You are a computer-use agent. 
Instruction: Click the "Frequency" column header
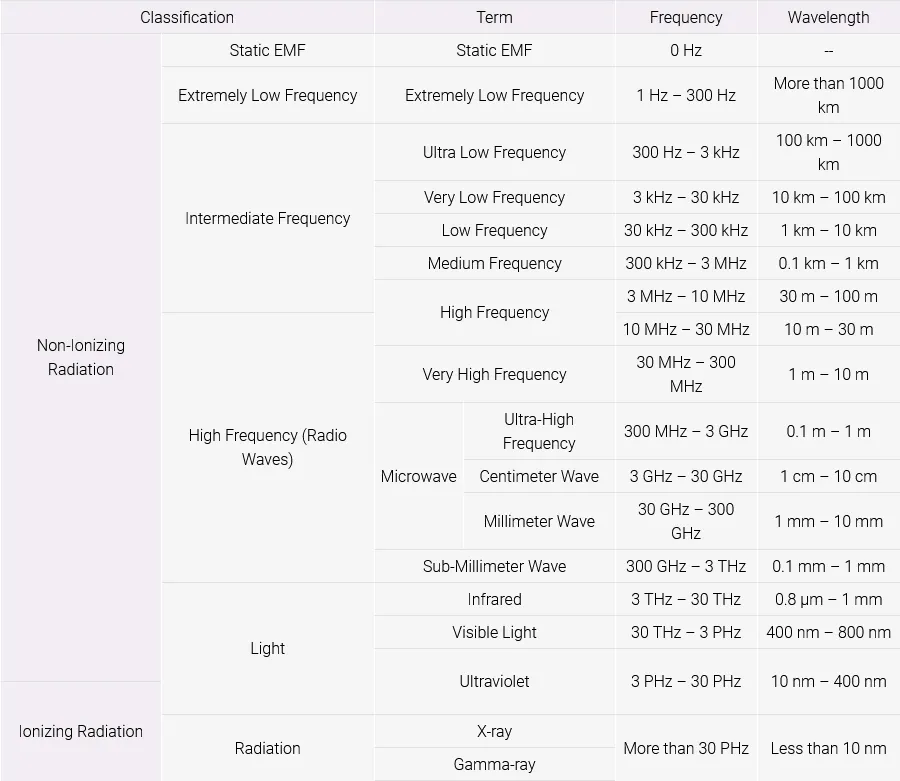coord(686,17)
